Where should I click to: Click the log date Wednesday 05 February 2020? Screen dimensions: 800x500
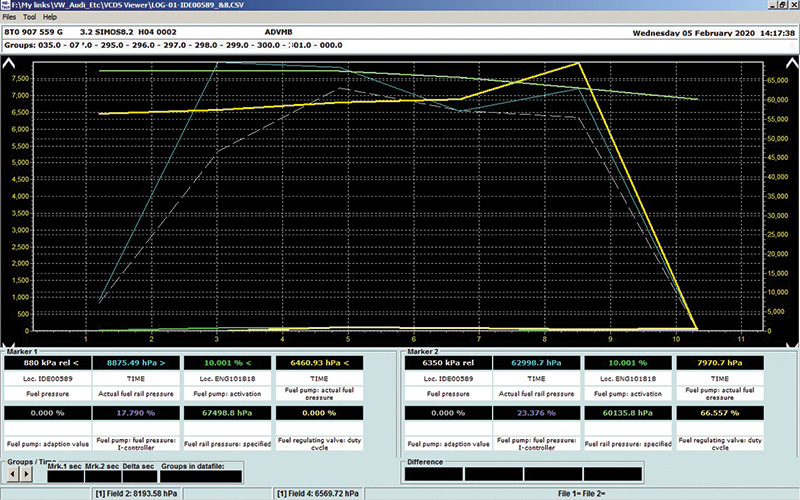pyautogui.click(x=693, y=33)
